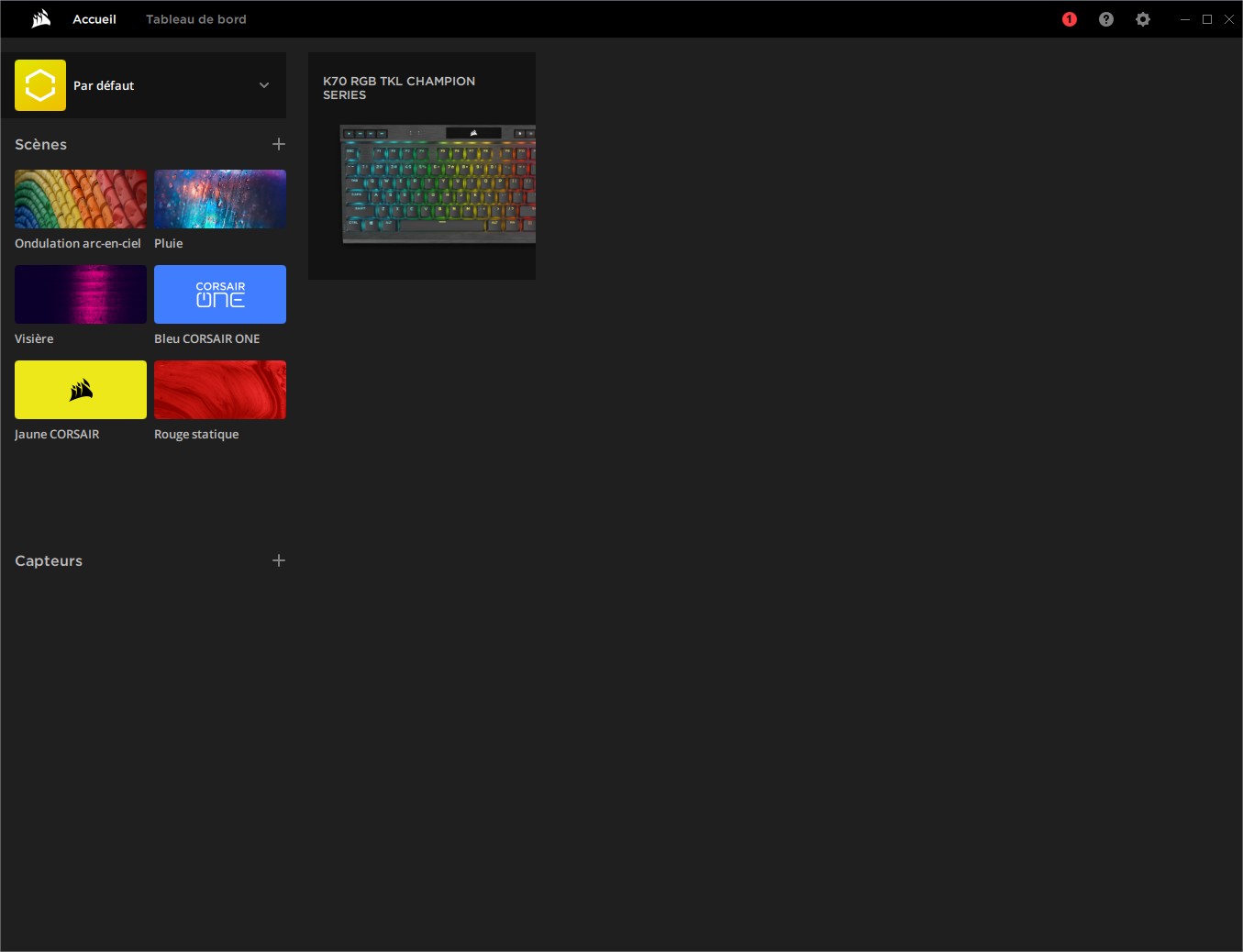Image resolution: width=1243 pixels, height=952 pixels.
Task: Select the Ondulation arc-en-ciel scene thumbnail
Action: coord(81,199)
